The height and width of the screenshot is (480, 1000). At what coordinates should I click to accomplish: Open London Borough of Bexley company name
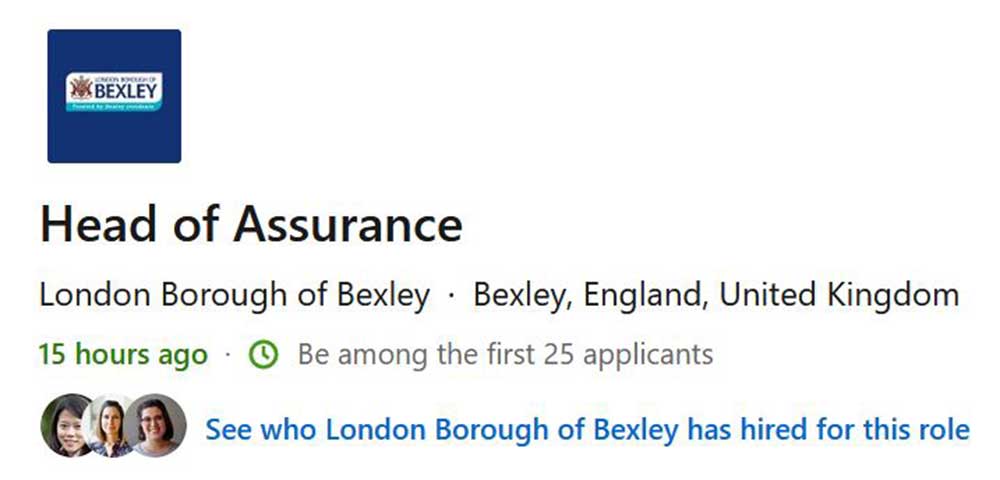234,295
